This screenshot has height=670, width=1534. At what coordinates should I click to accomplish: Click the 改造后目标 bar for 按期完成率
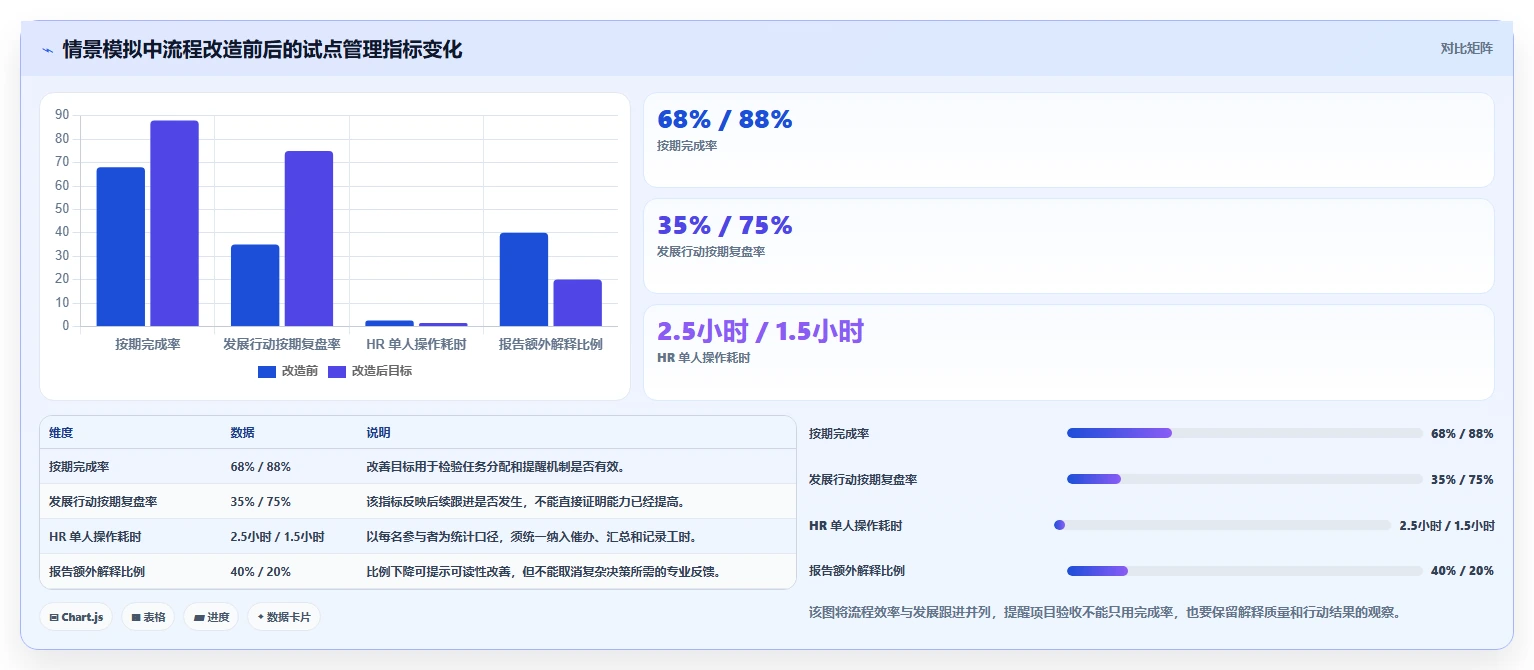[174, 223]
